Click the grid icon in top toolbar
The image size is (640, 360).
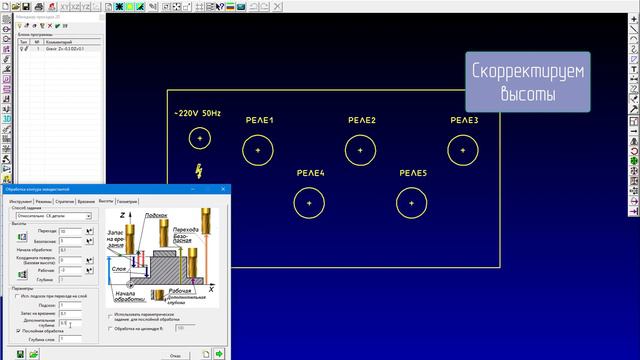[x=200, y=7]
